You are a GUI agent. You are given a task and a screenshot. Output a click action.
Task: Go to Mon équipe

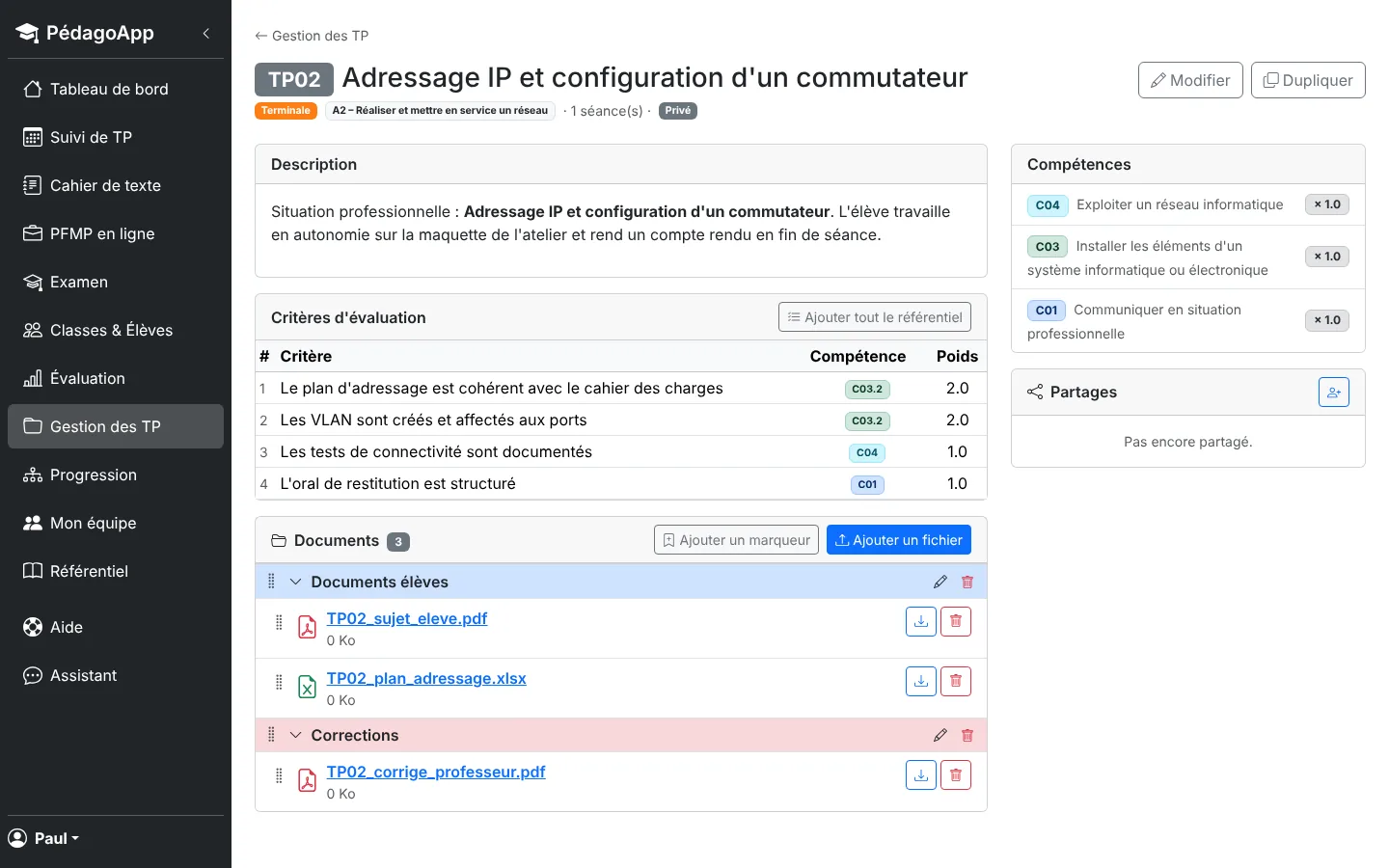click(x=116, y=523)
